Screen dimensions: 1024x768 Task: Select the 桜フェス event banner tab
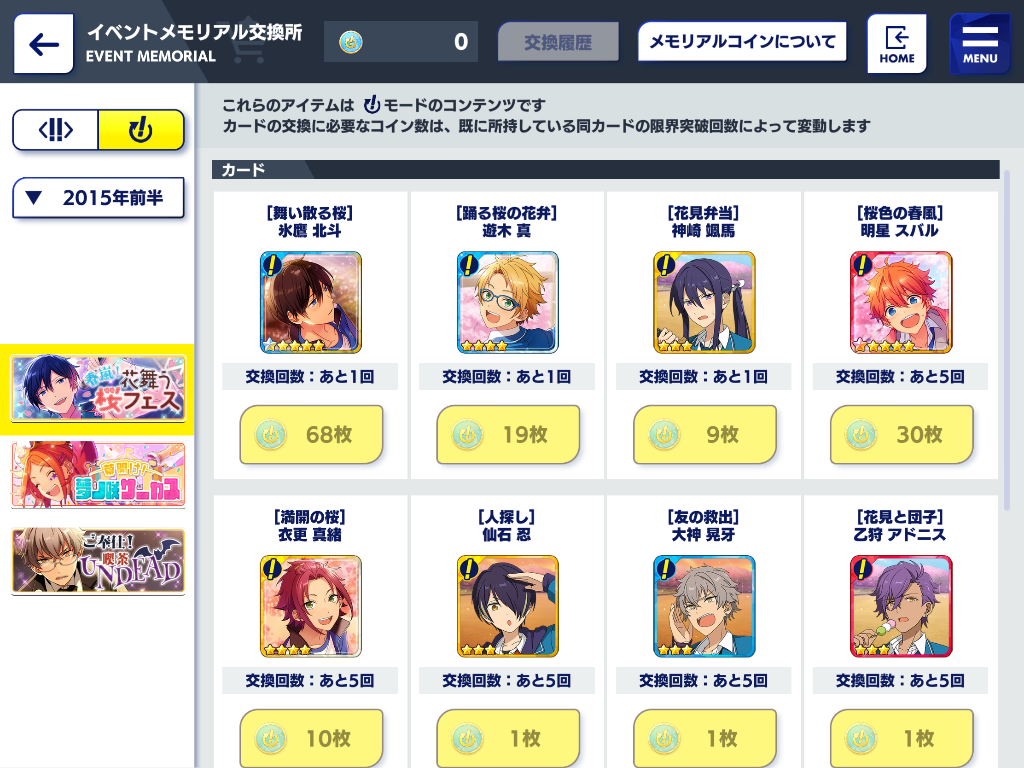coord(98,389)
